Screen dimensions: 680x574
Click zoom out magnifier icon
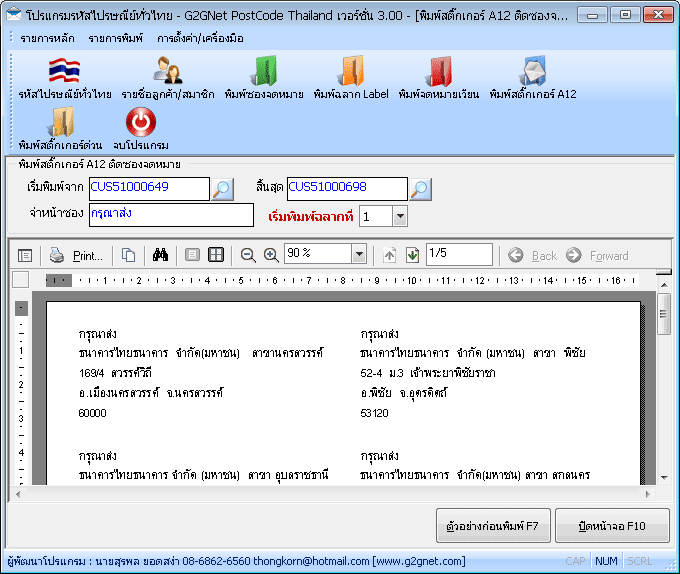[x=248, y=255]
